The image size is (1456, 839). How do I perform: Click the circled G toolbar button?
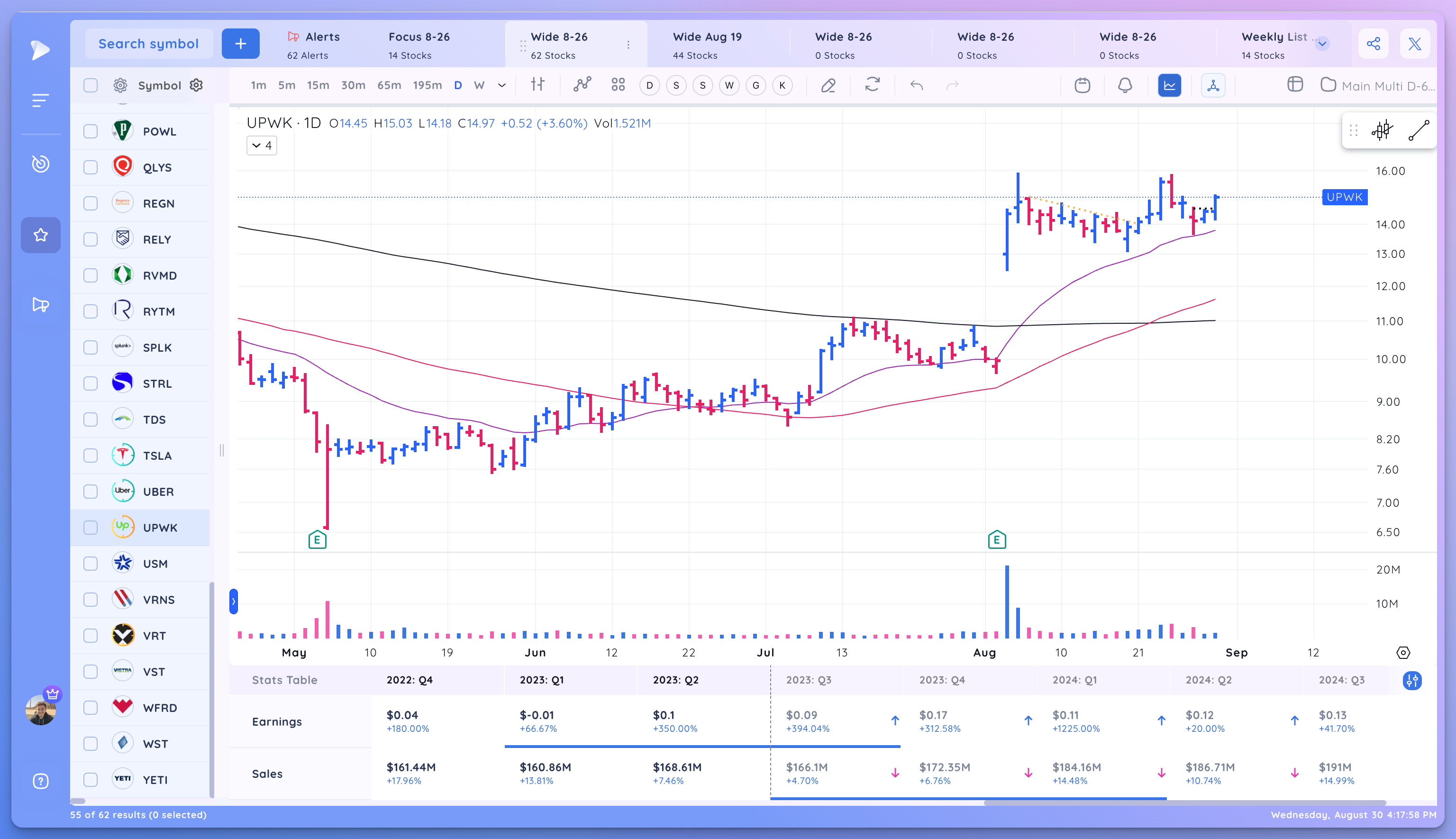pos(755,85)
